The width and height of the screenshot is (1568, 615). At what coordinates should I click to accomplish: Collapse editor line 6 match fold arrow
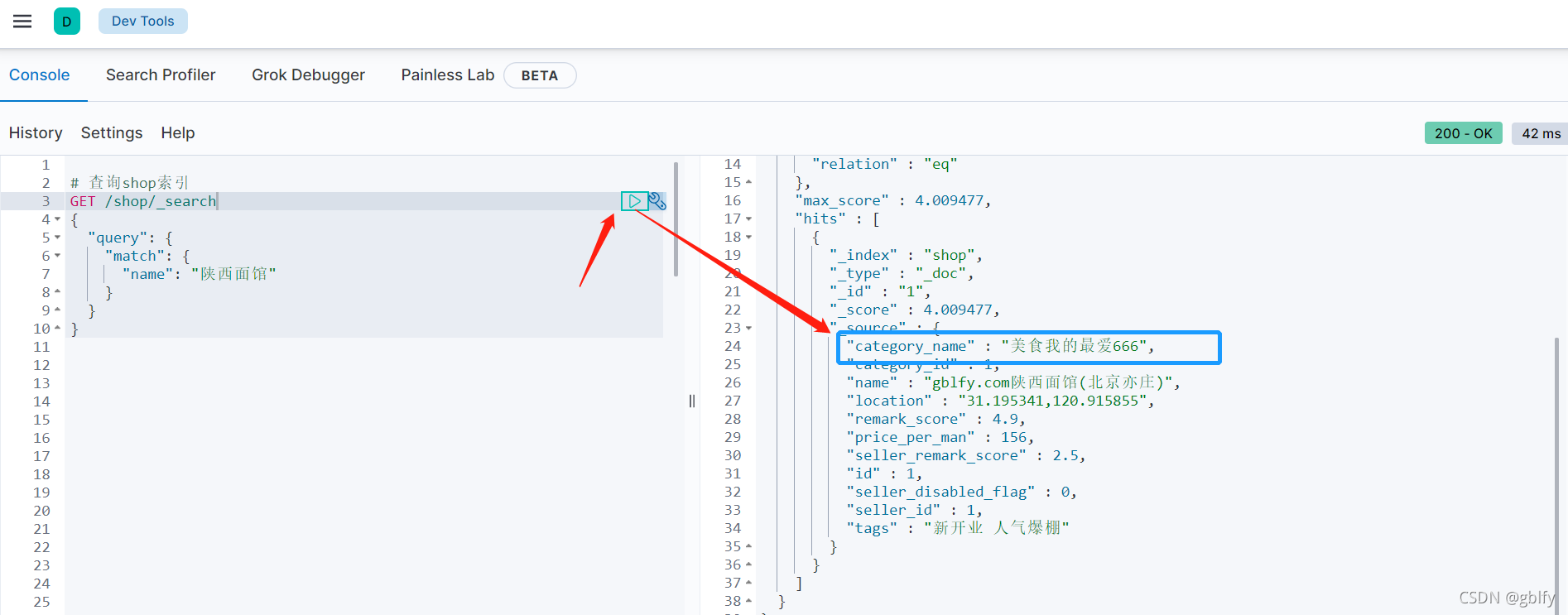(x=57, y=256)
